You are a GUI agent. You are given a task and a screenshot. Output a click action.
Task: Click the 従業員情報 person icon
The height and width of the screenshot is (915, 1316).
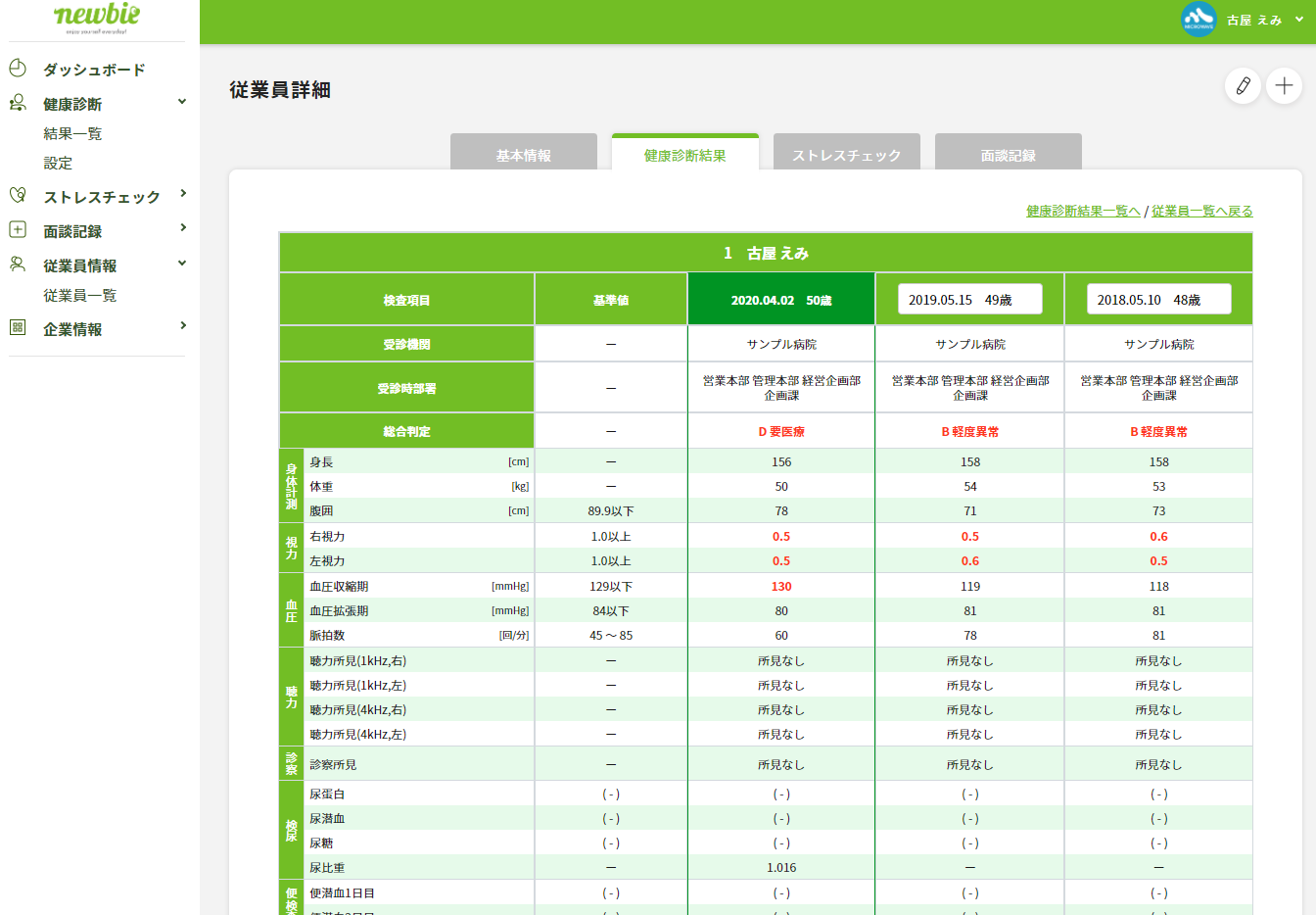click(18, 264)
